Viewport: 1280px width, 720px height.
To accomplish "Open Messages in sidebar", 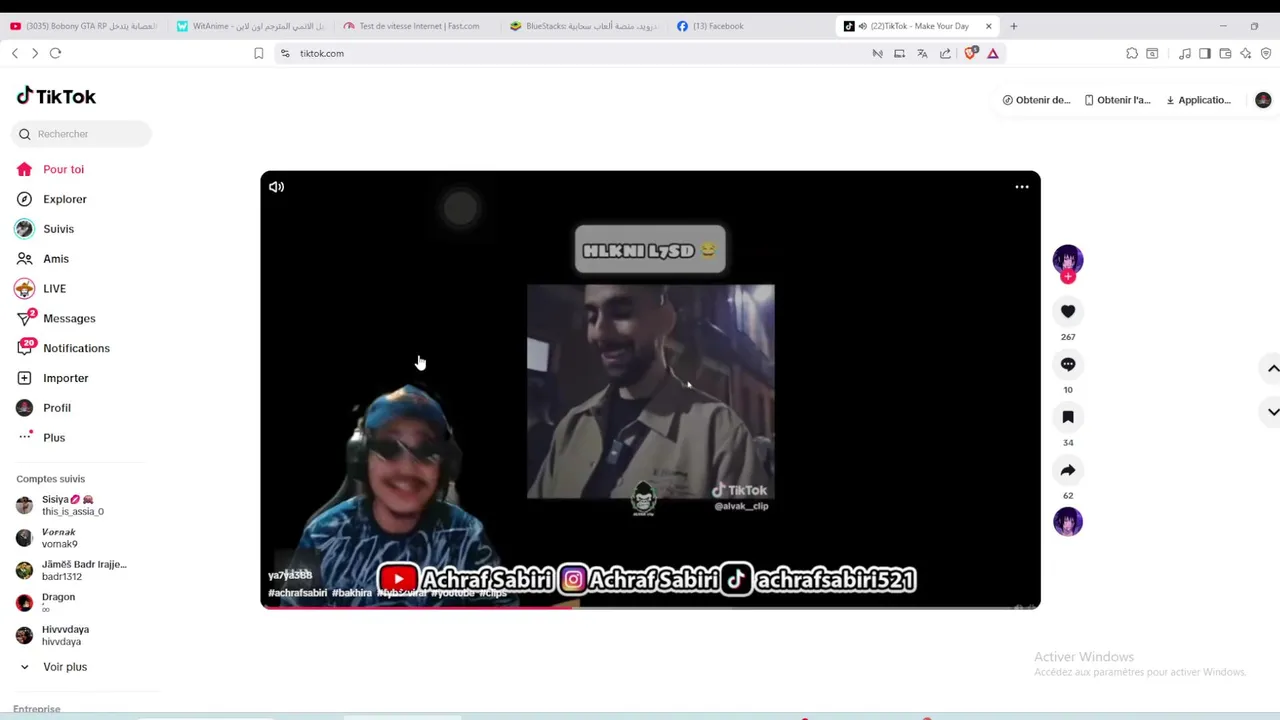I will tap(69, 318).
